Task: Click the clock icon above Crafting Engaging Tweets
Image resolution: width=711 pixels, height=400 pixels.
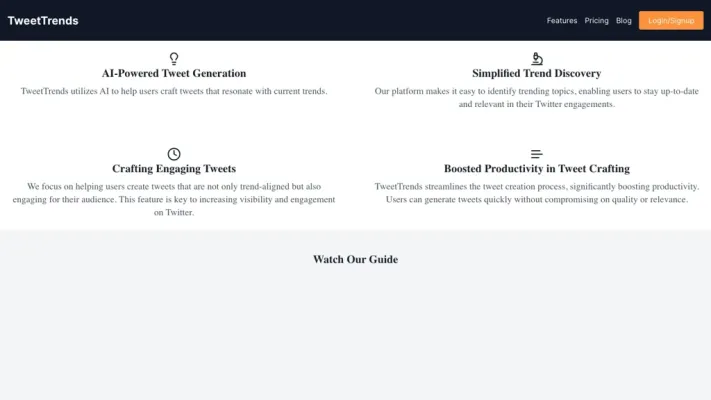Action: point(174,154)
